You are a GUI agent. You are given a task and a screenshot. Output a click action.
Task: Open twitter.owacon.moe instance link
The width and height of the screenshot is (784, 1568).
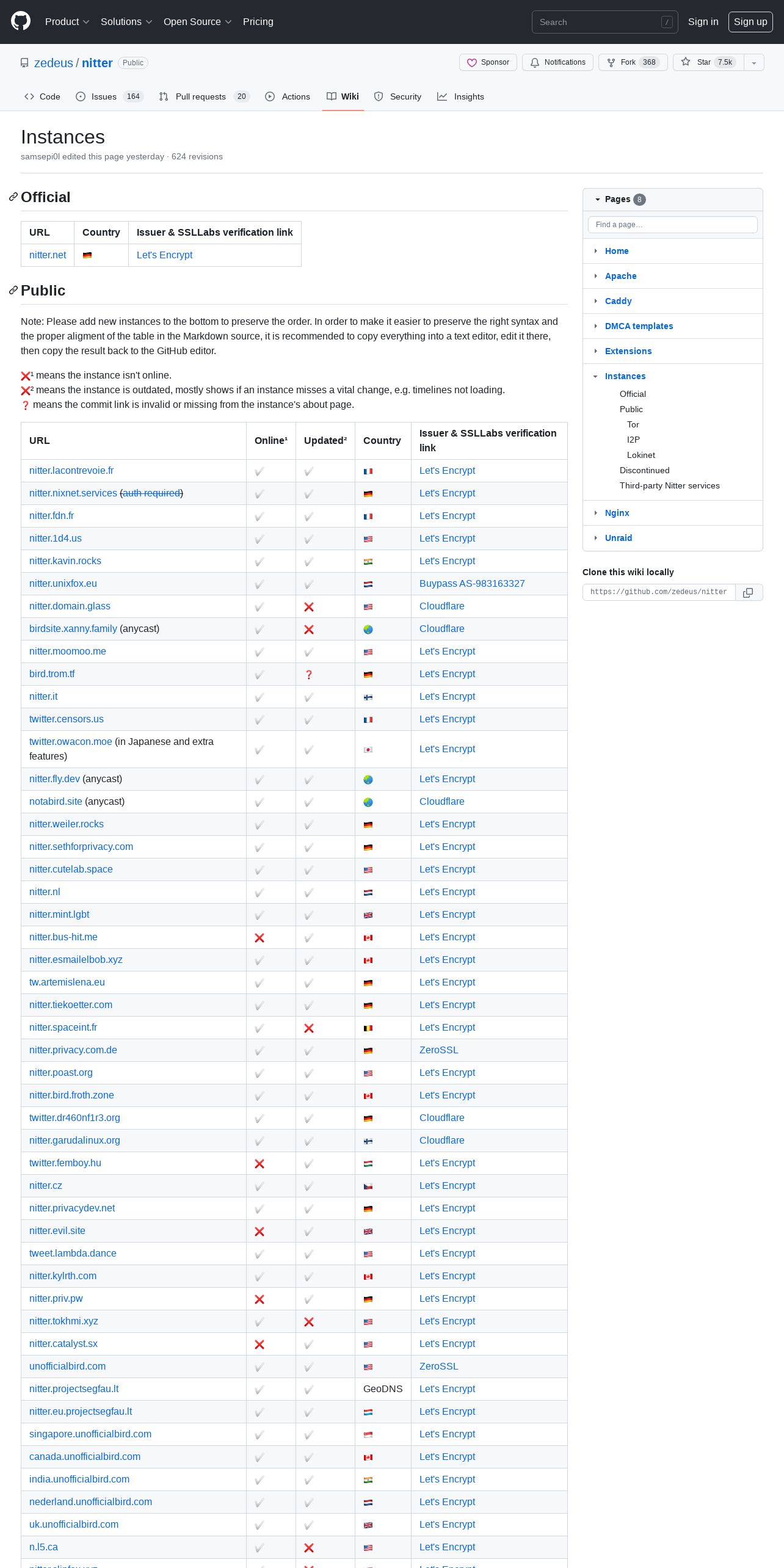coord(71,742)
